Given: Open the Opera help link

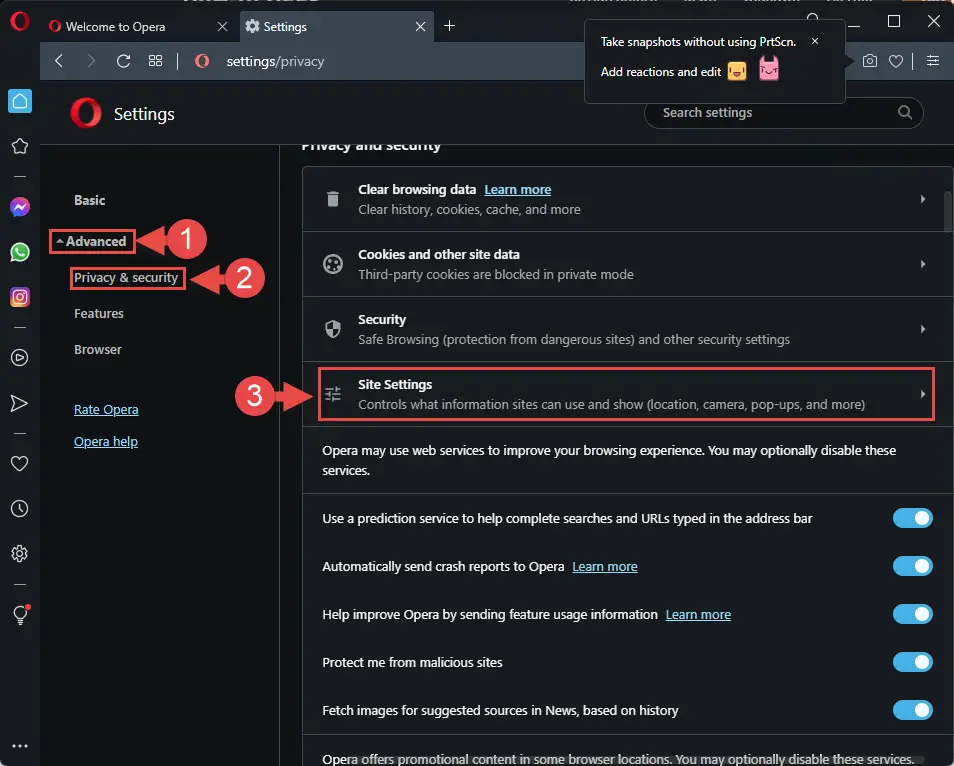Looking at the screenshot, I should pyautogui.click(x=106, y=442).
